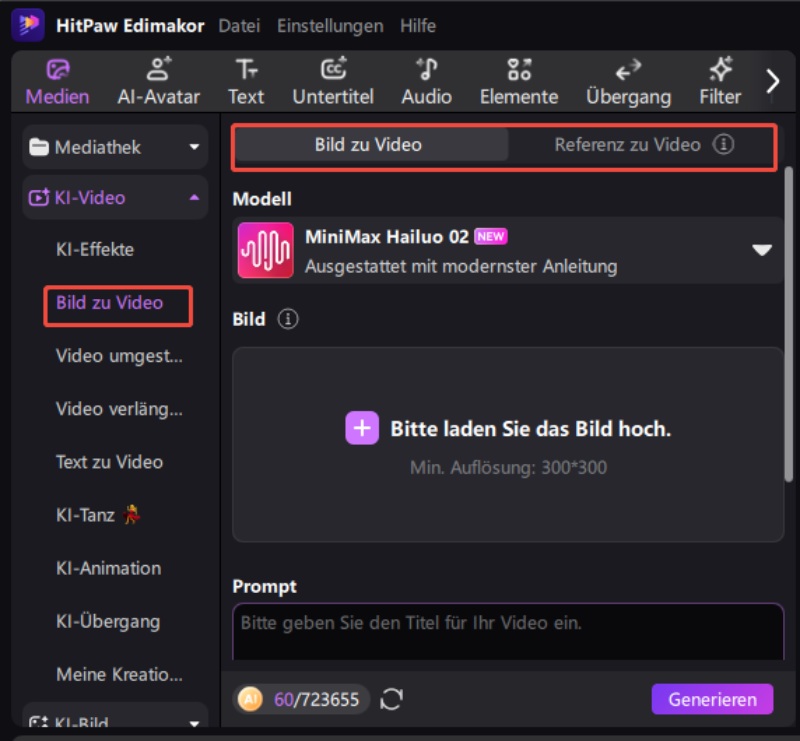800x741 pixels.
Task: Select the Elemente panel
Action: 519,80
